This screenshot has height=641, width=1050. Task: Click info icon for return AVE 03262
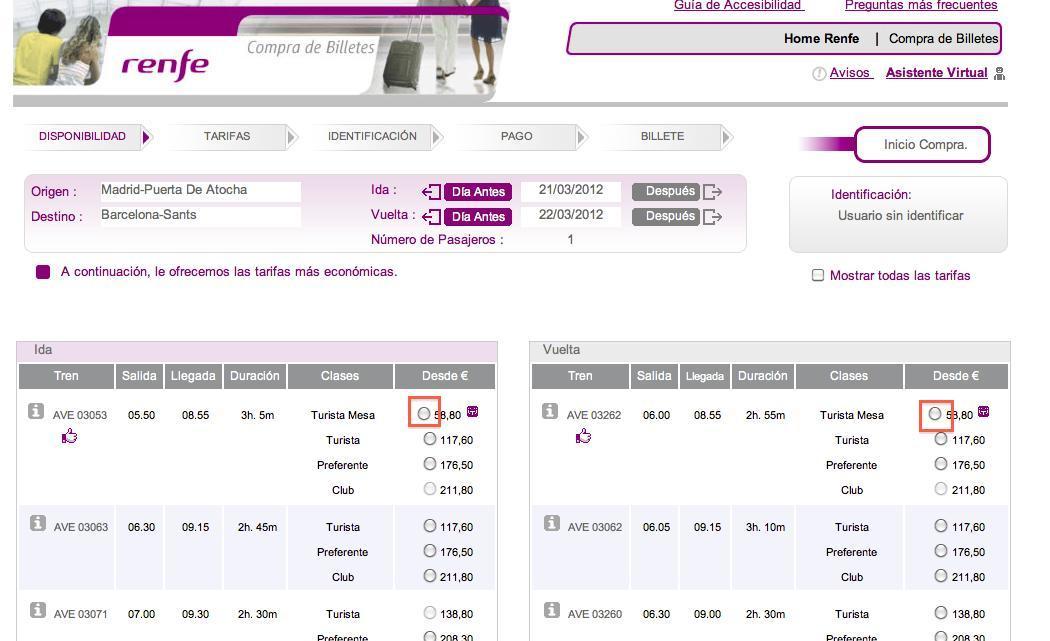pos(550,411)
